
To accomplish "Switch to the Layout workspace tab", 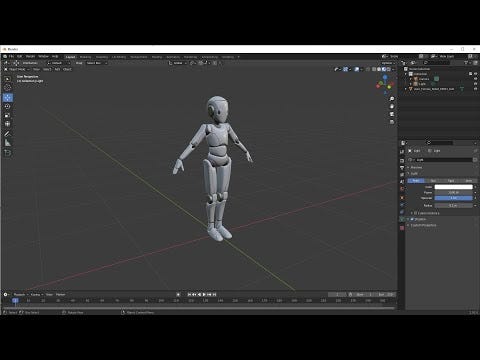I will 70,57.
